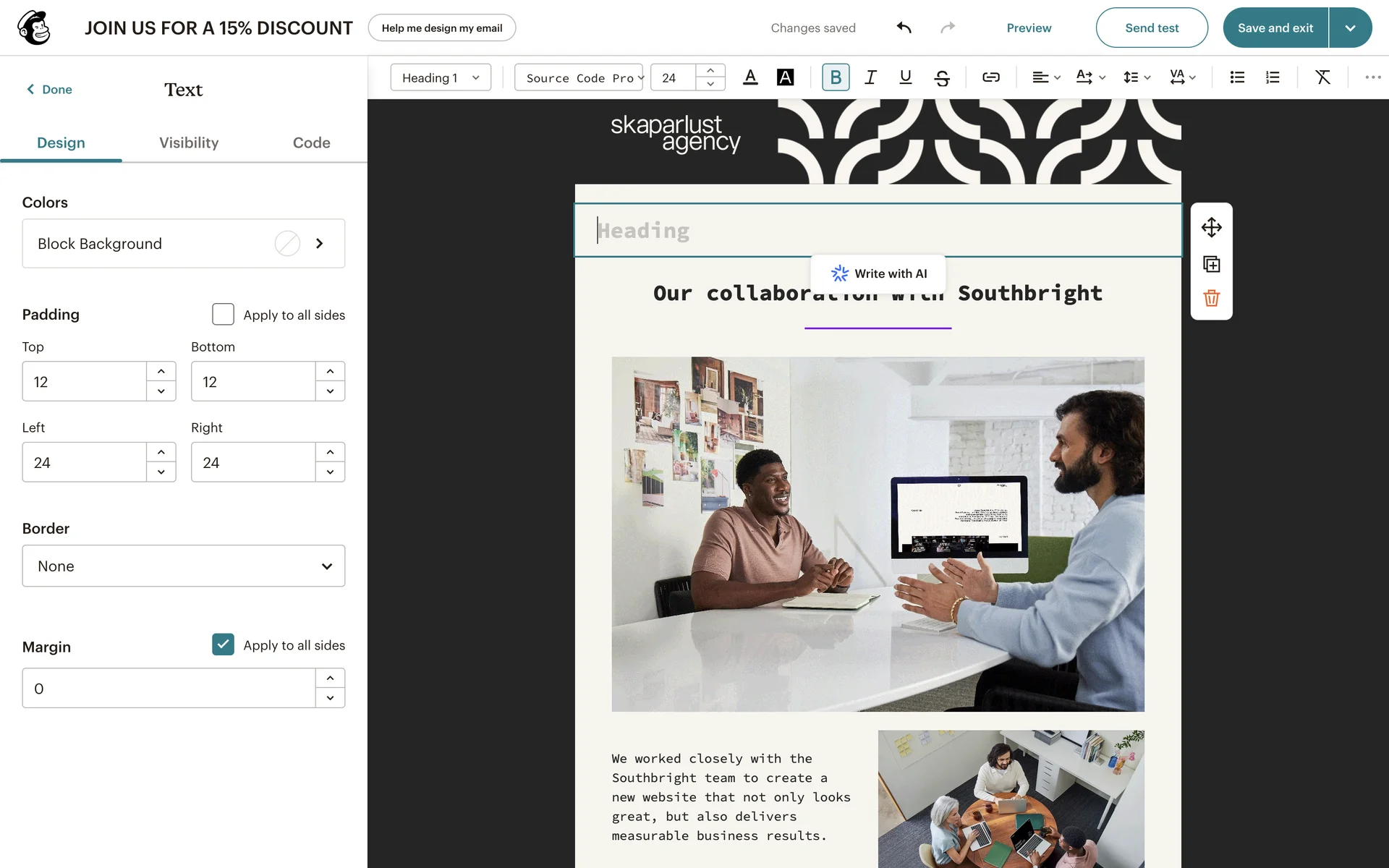1389x868 pixels.
Task: Click the Send test button
Action: click(x=1151, y=27)
